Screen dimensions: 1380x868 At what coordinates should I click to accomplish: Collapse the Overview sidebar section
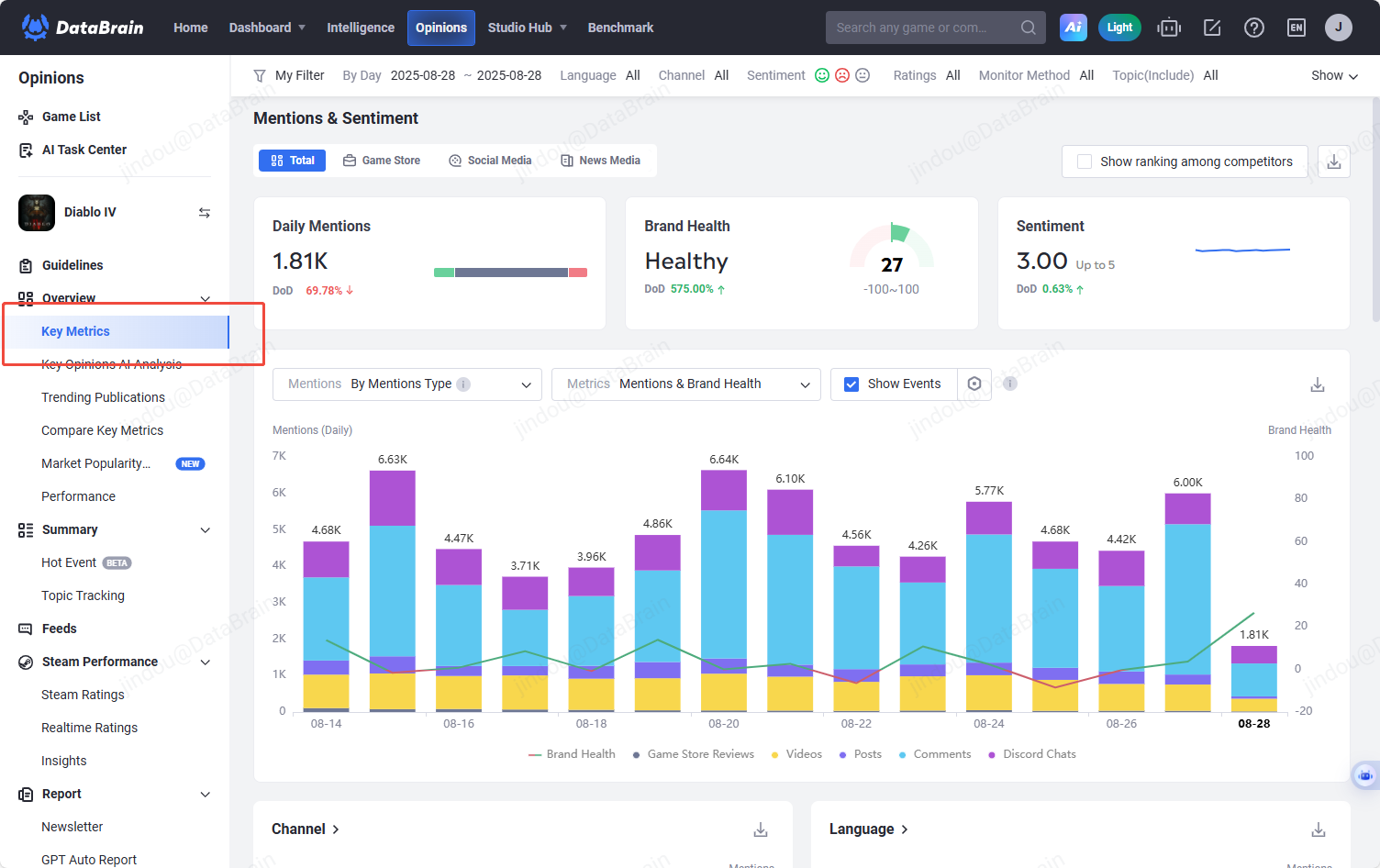pyautogui.click(x=206, y=298)
